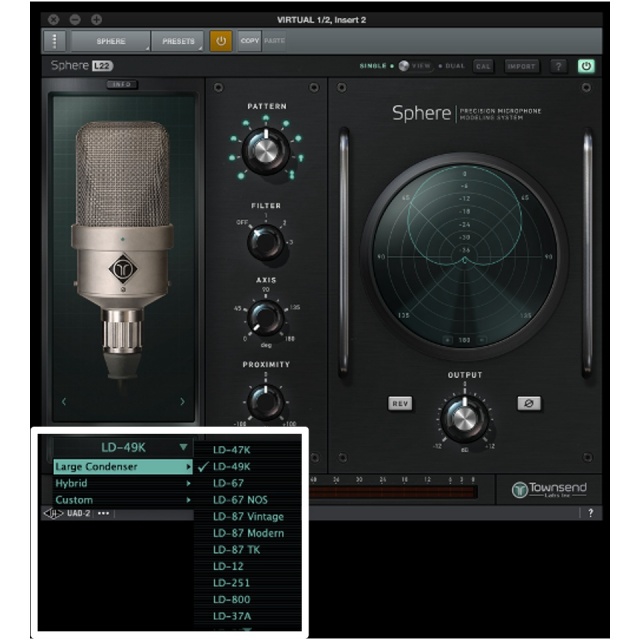The height and width of the screenshot is (640, 640).
Task: Select LD-47K microphone model
Action: [x=231, y=450]
